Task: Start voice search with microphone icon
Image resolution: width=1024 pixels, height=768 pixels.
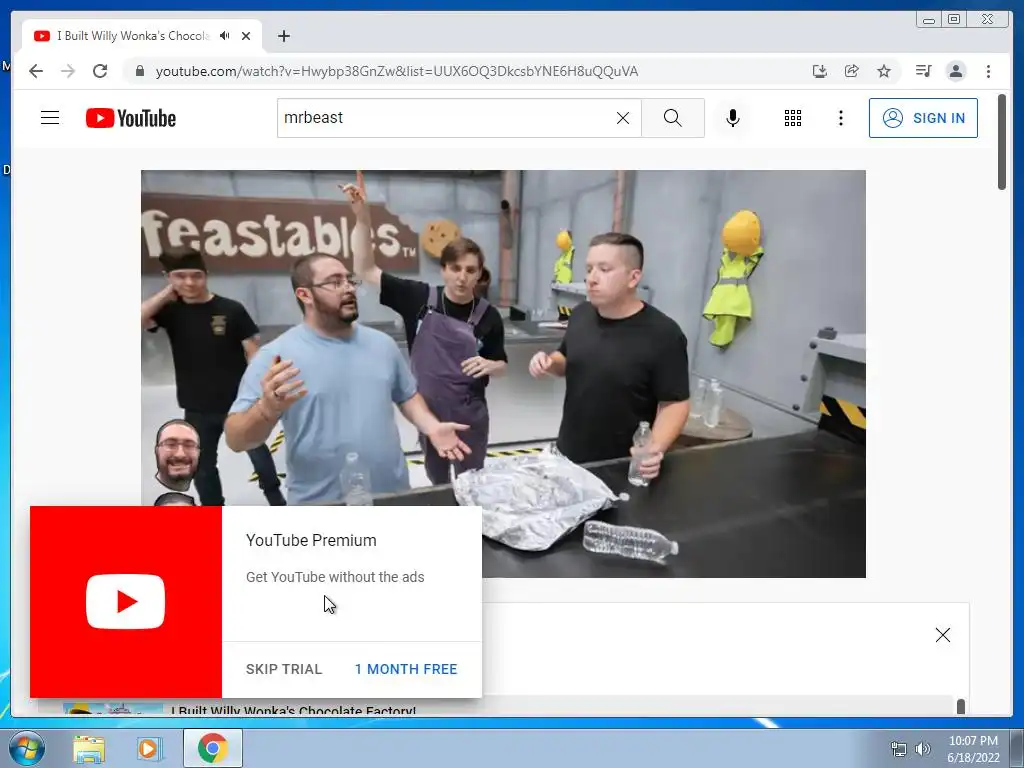Action: tap(733, 118)
